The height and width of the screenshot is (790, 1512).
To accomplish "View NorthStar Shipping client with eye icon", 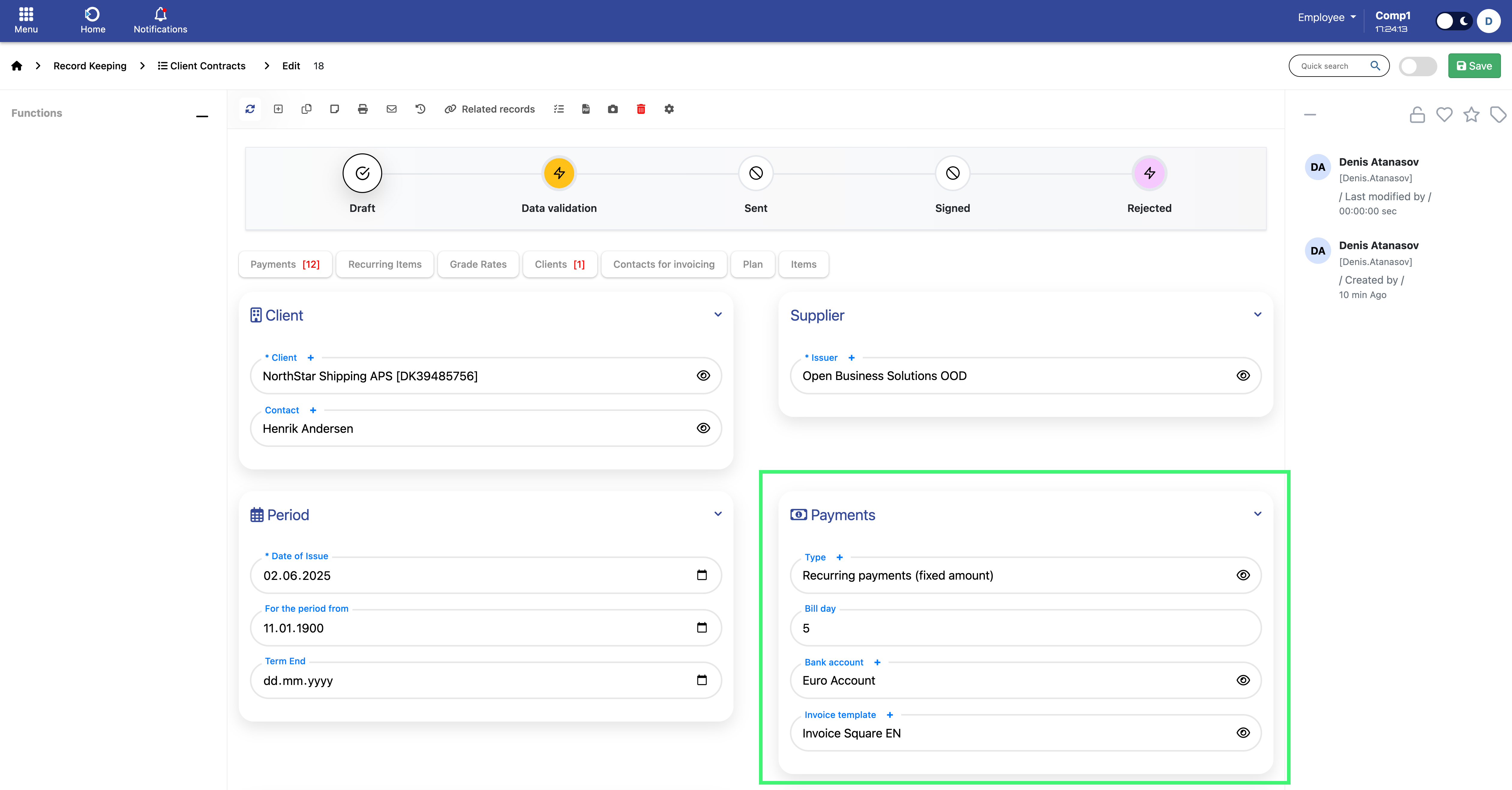I will 703,376.
